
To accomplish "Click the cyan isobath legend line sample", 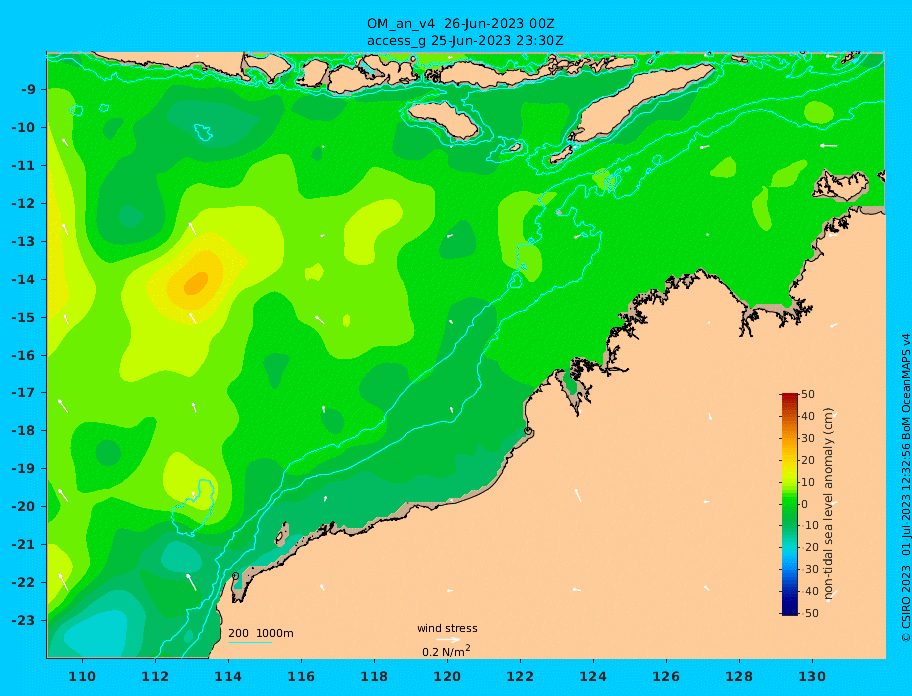I will tap(250, 642).
